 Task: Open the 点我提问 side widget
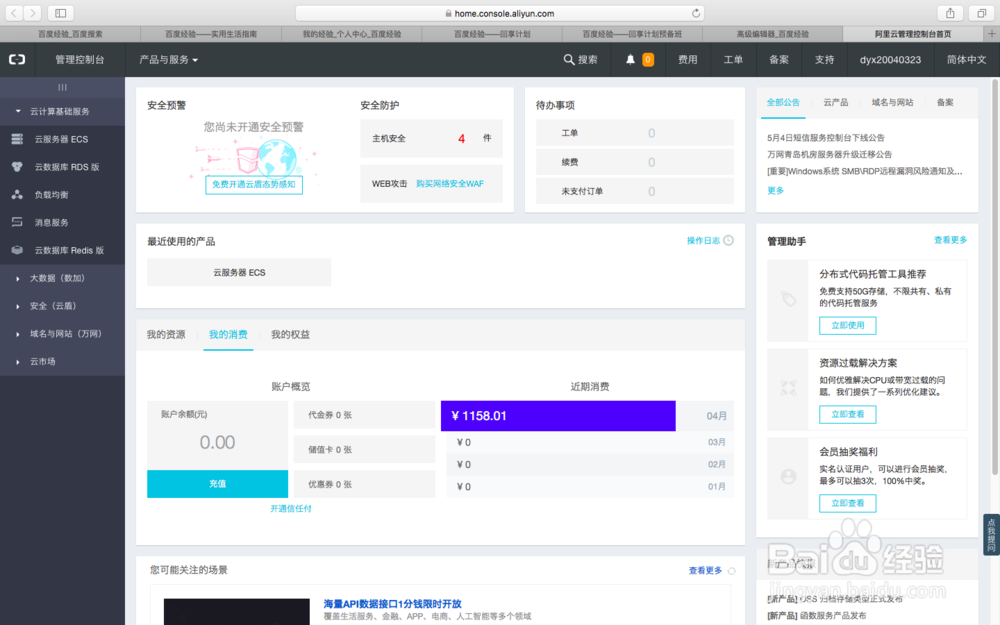pos(991,534)
